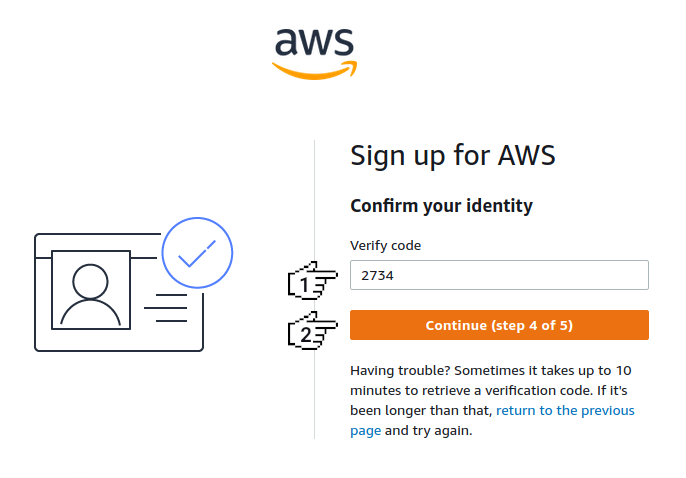Focus the Verify code input field

coord(499,275)
